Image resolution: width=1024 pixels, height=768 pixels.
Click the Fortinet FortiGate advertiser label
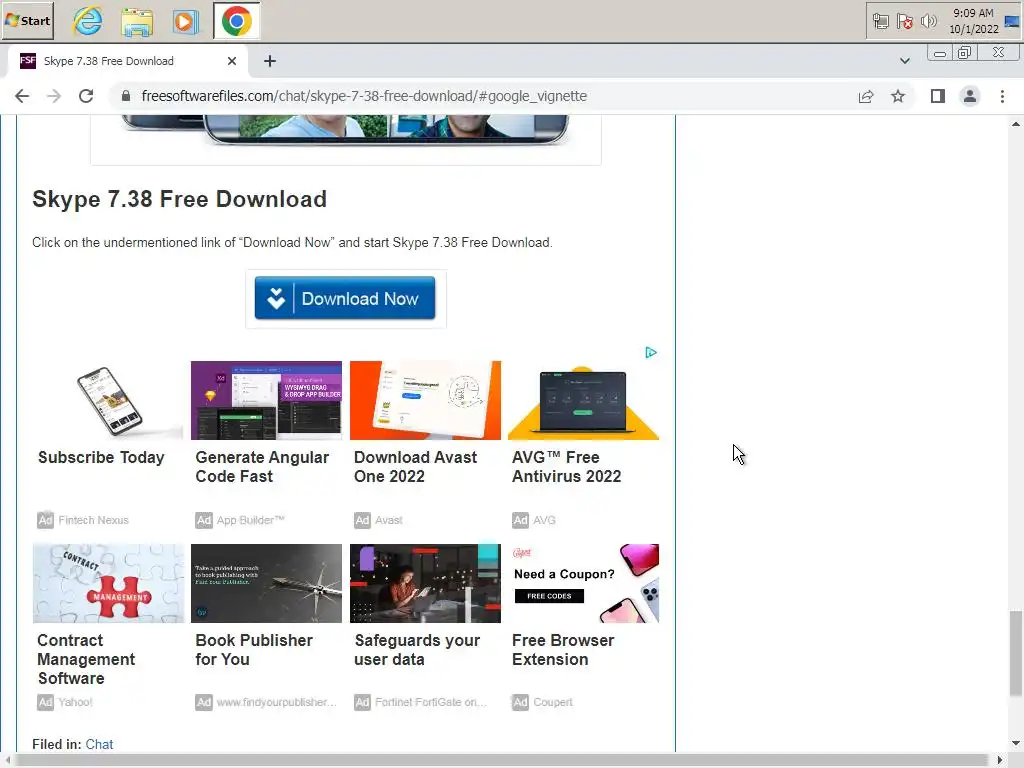point(430,703)
